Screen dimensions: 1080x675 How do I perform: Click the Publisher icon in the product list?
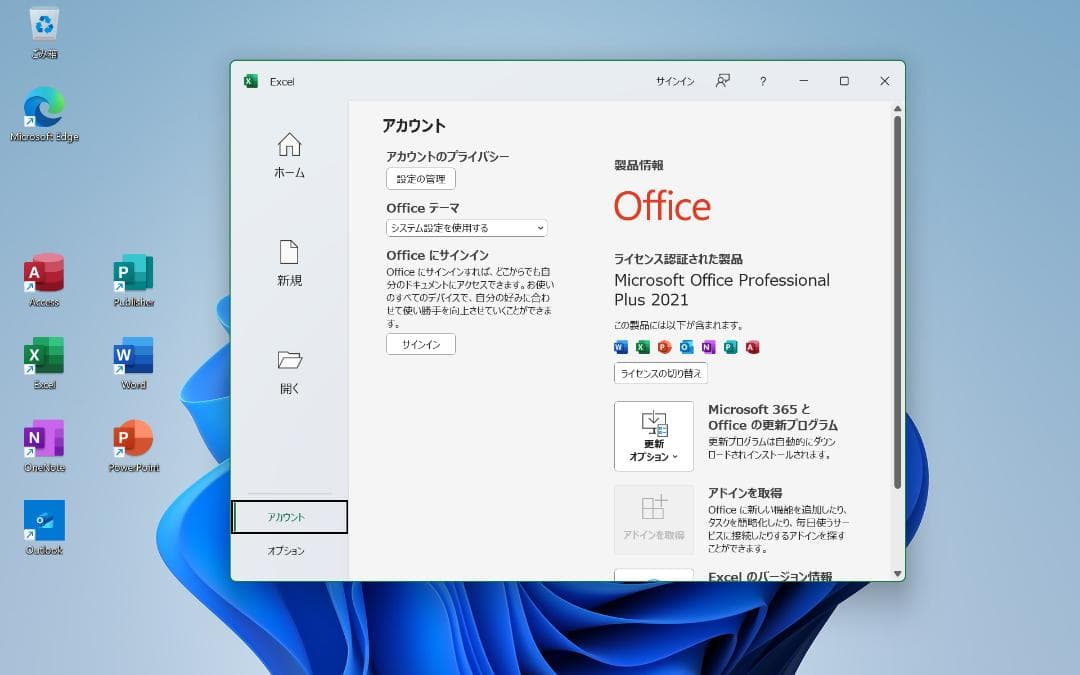[x=729, y=347]
